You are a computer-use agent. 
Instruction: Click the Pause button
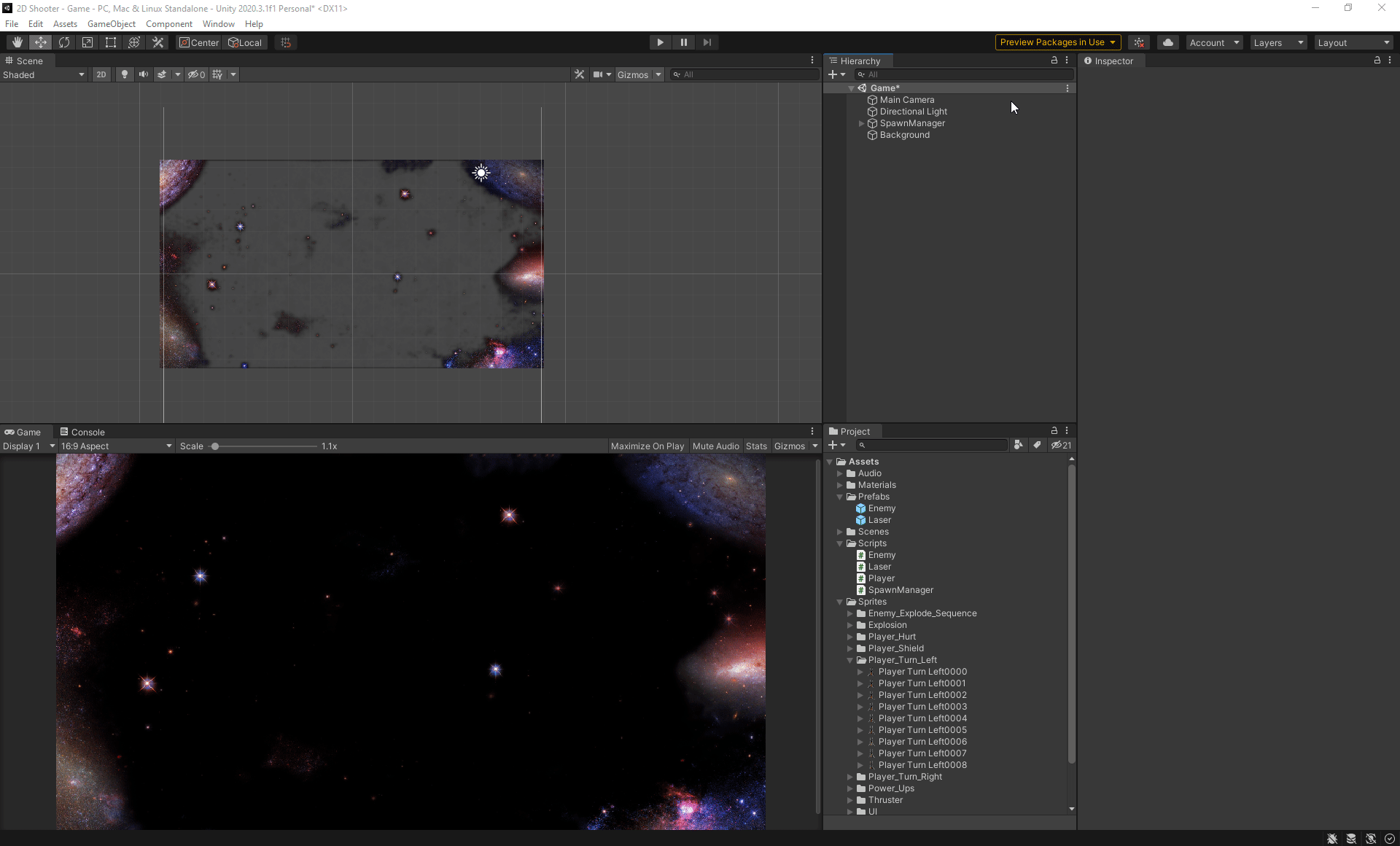(x=683, y=42)
